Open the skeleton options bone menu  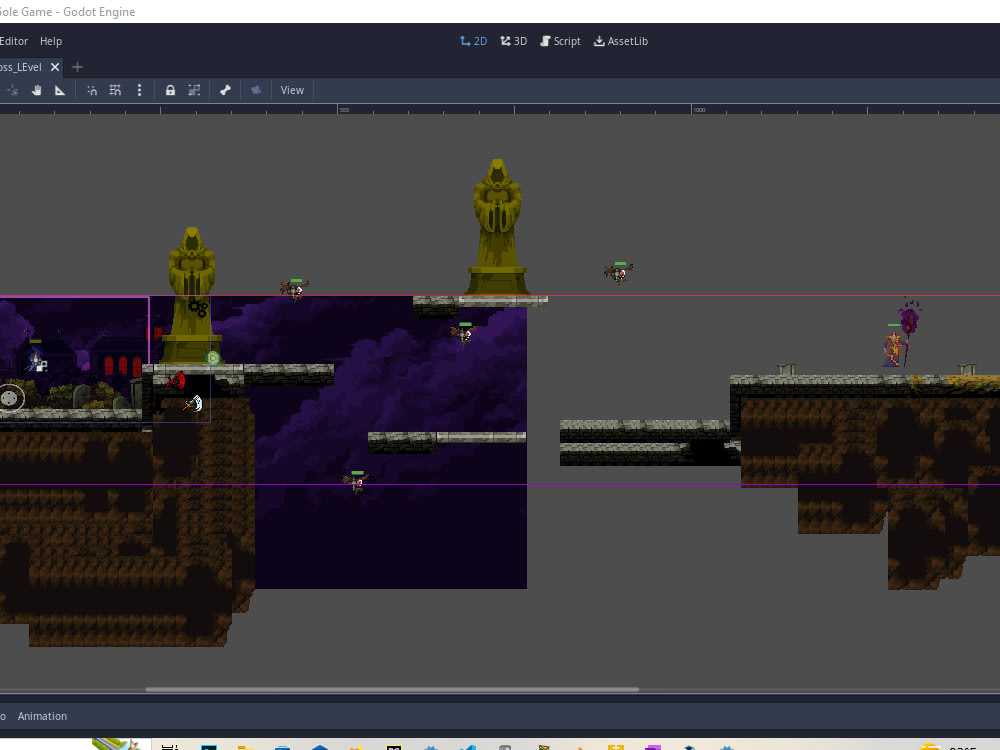coord(225,90)
